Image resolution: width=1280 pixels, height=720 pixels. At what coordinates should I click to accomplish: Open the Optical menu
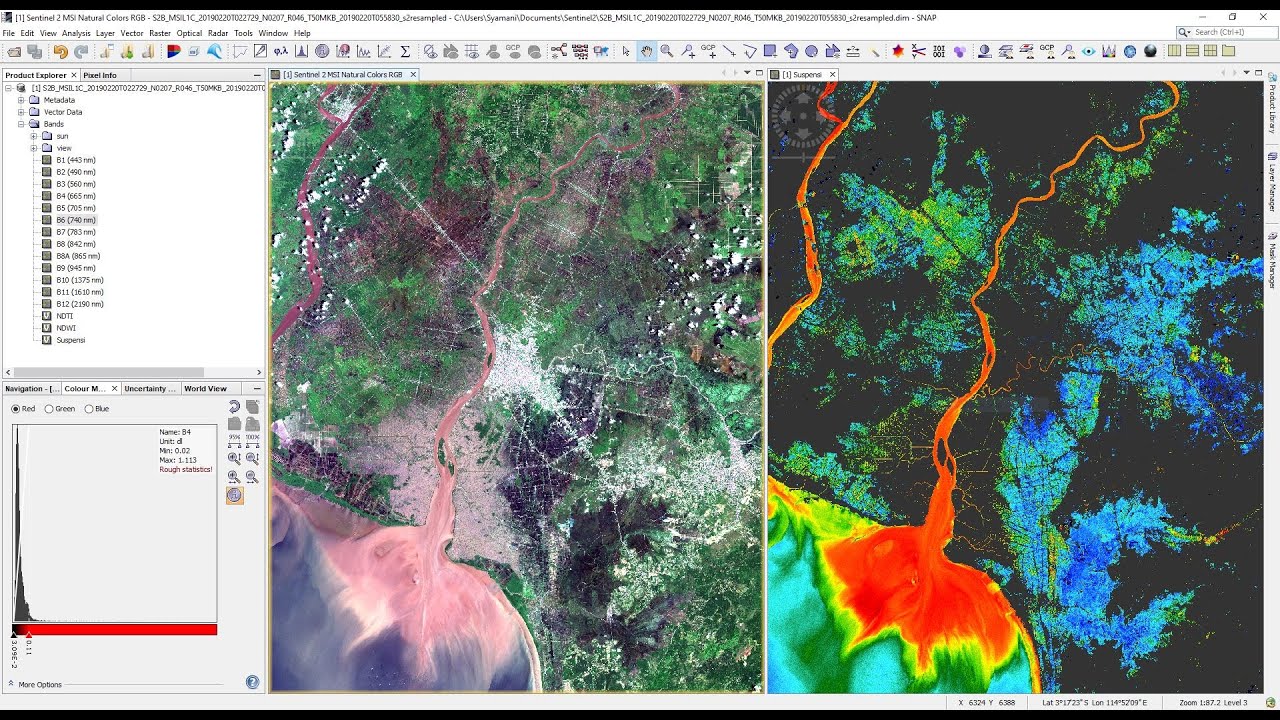coord(189,33)
